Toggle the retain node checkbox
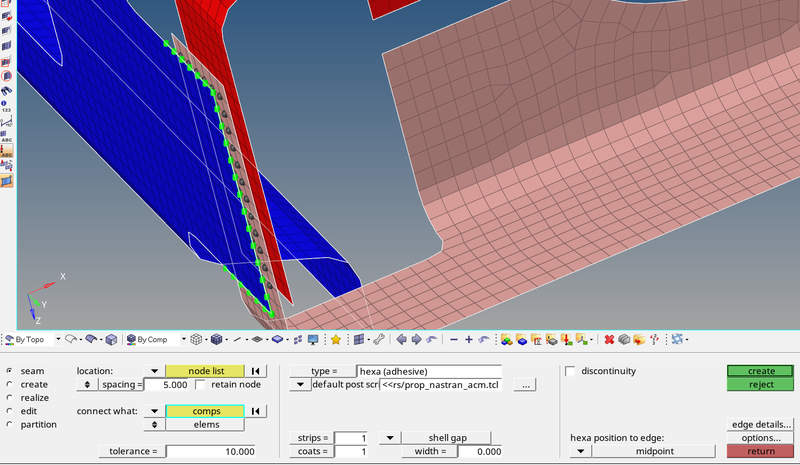The image size is (800, 465). pyautogui.click(x=201, y=384)
